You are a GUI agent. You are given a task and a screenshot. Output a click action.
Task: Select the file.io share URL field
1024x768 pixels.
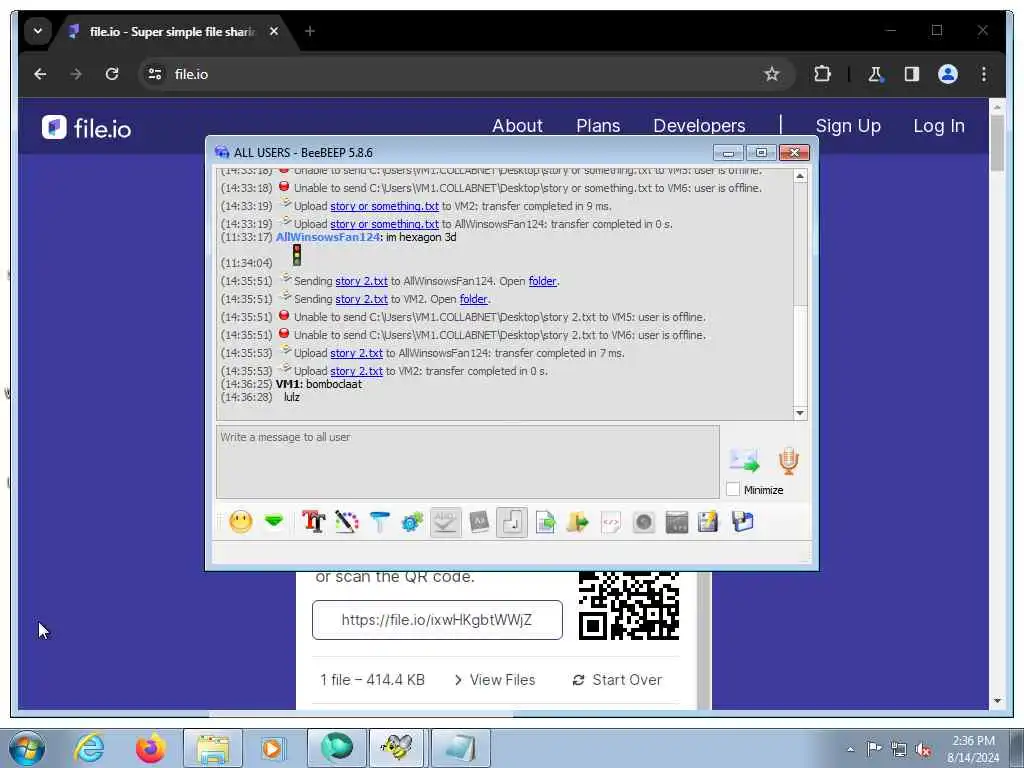(x=437, y=620)
